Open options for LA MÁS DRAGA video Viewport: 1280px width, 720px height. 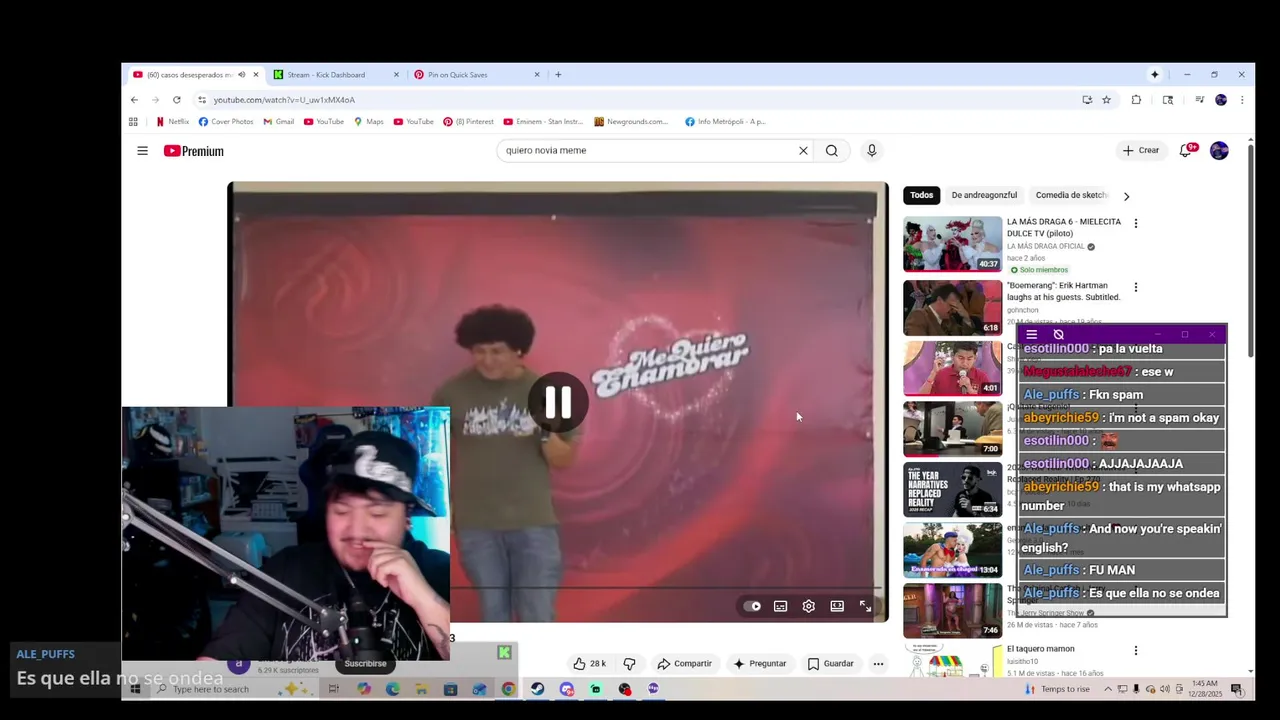pyautogui.click(x=1135, y=223)
